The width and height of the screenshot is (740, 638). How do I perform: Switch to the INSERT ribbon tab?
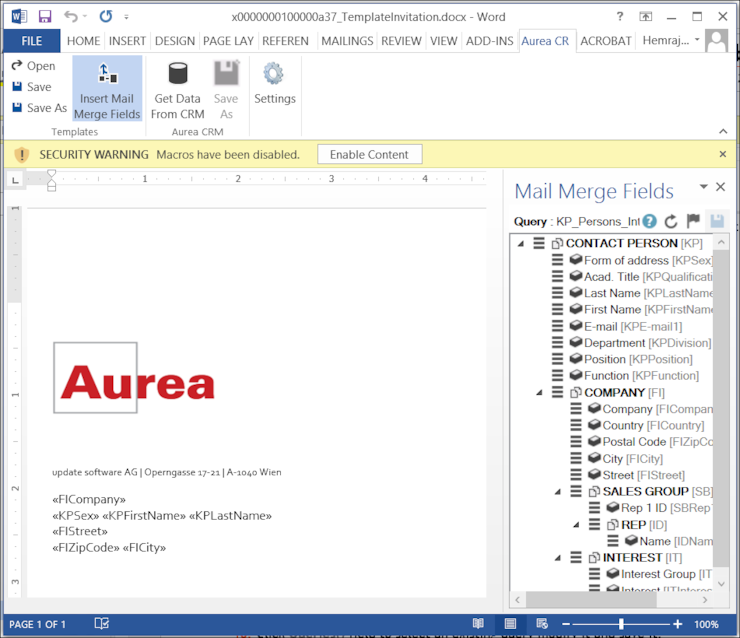[127, 41]
